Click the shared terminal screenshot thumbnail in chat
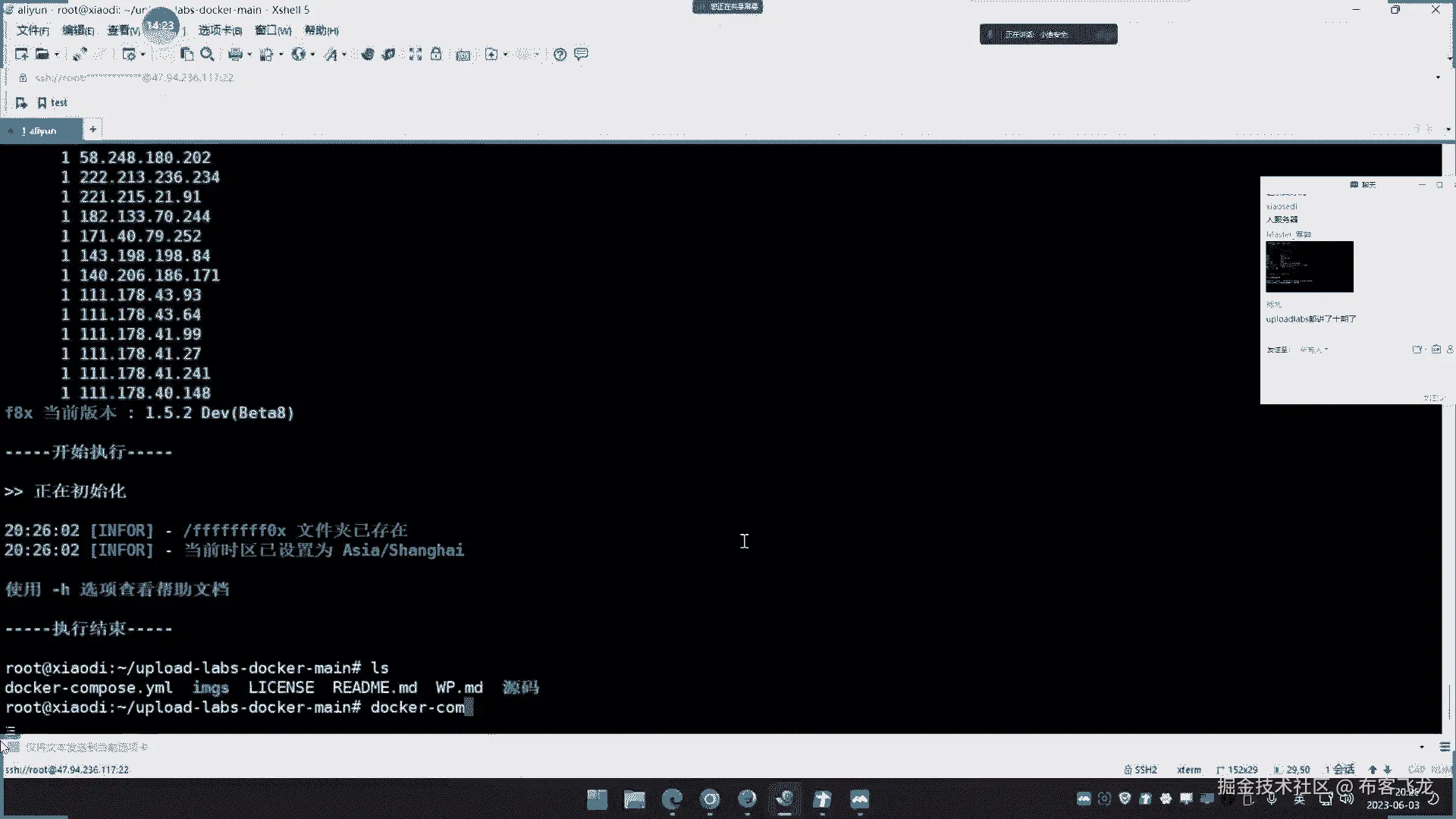Screen dimensions: 1456x819 pos(1309,266)
